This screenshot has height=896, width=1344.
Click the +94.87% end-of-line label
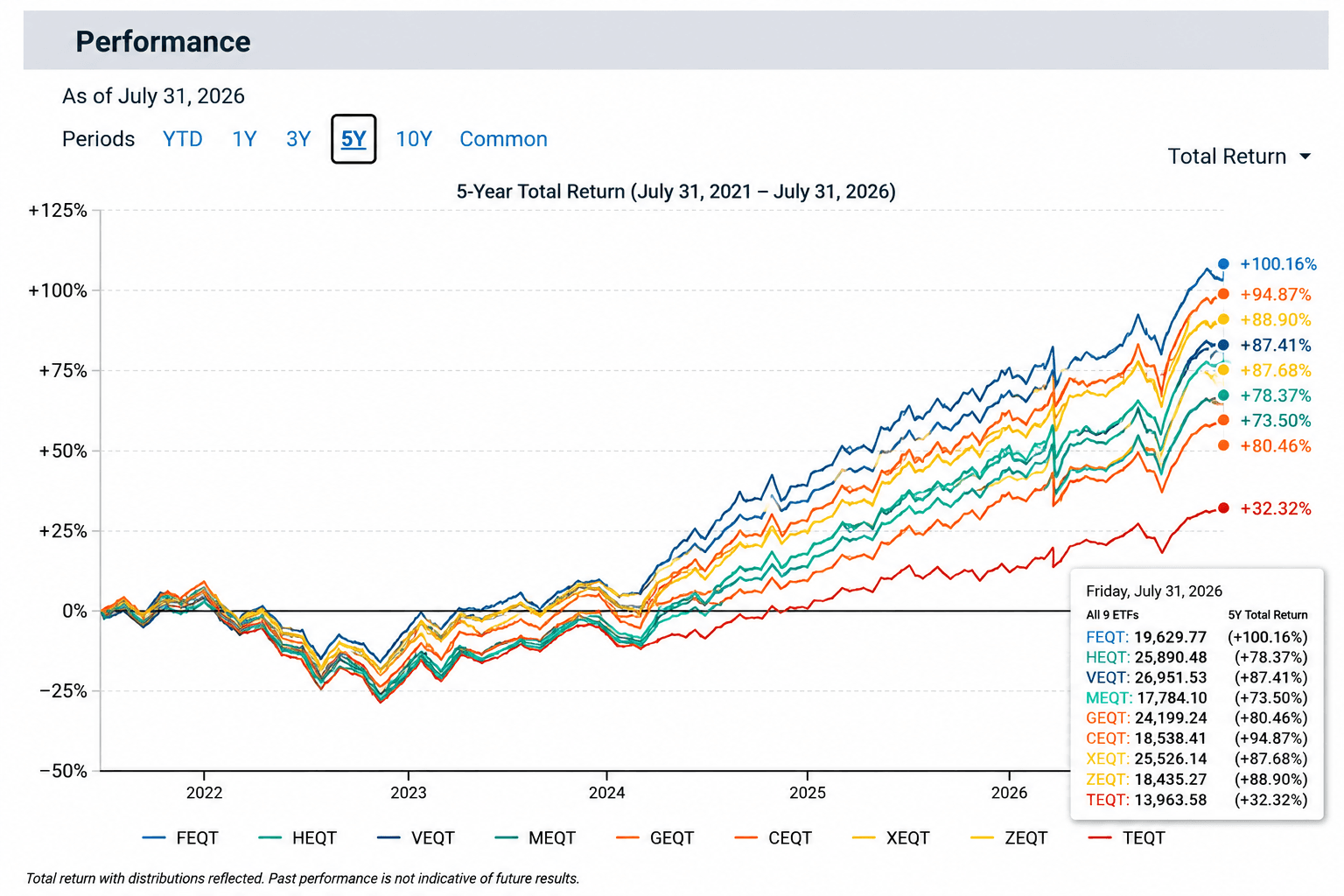[x=1276, y=295]
